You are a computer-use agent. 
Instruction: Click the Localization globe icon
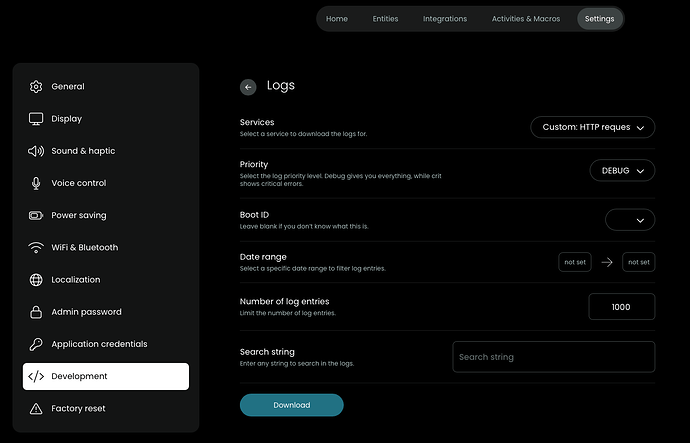tap(36, 280)
